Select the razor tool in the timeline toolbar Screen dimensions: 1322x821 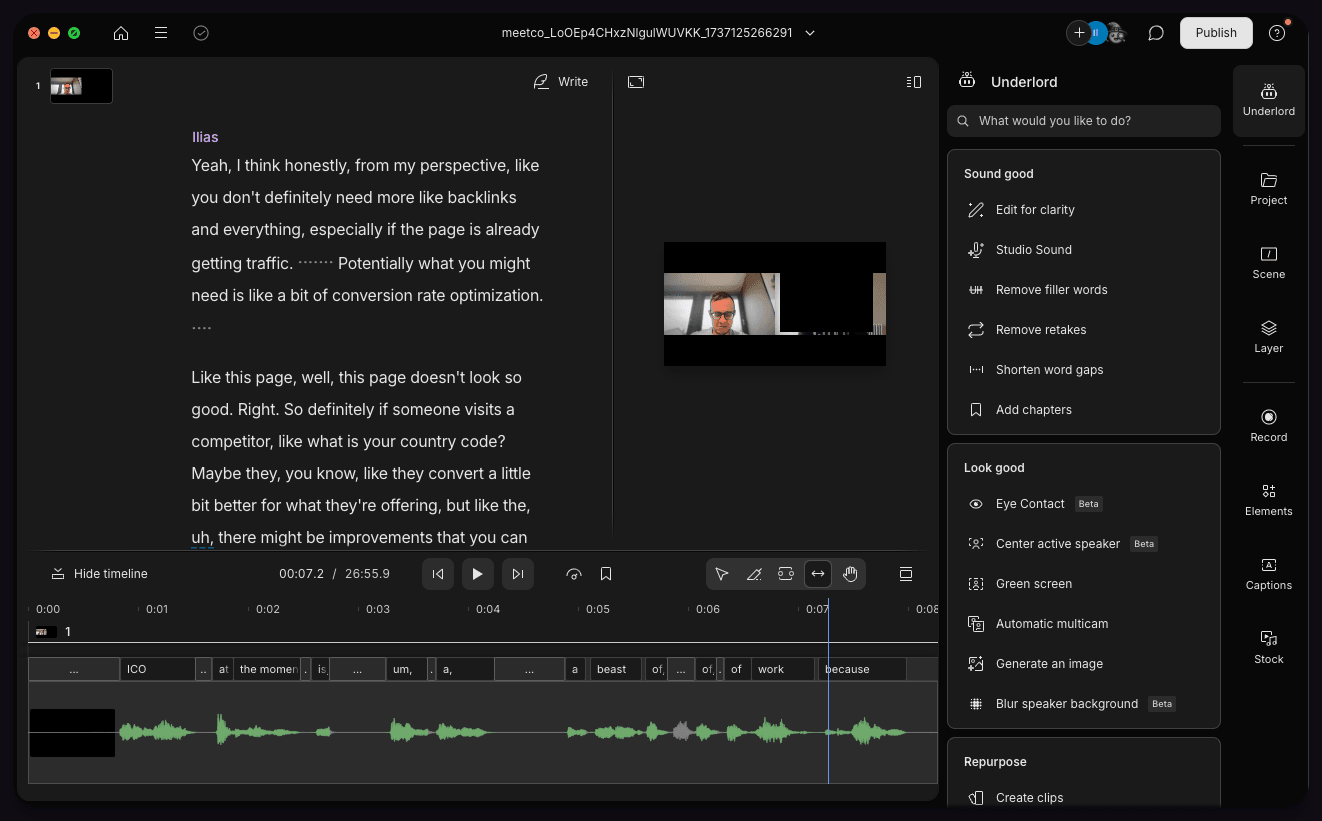(x=754, y=573)
